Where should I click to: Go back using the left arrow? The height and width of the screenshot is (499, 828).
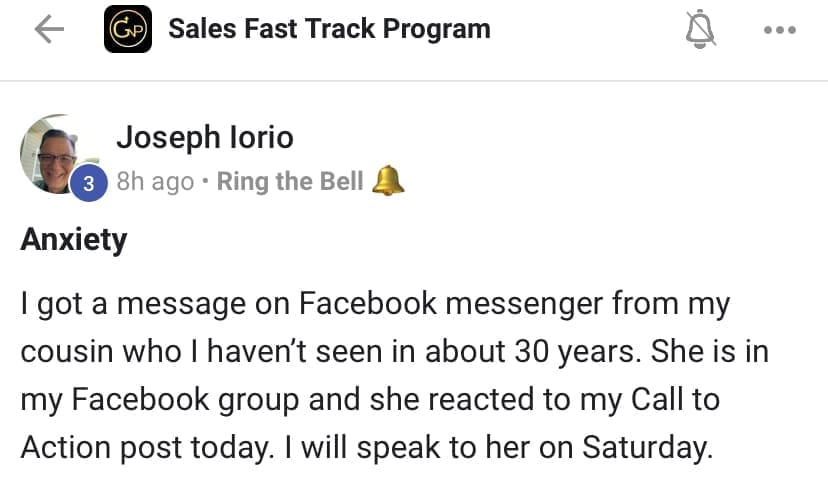click(49, 29)
